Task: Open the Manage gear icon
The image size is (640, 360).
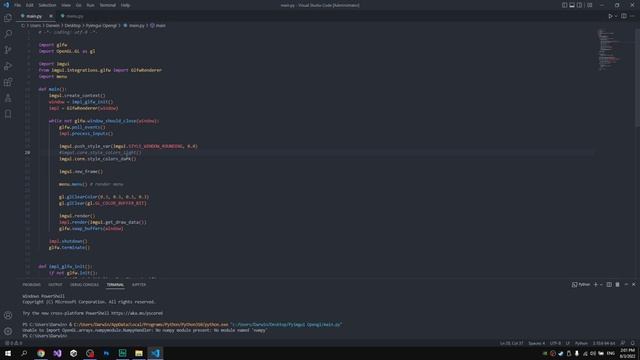Action: coord(8,331)
